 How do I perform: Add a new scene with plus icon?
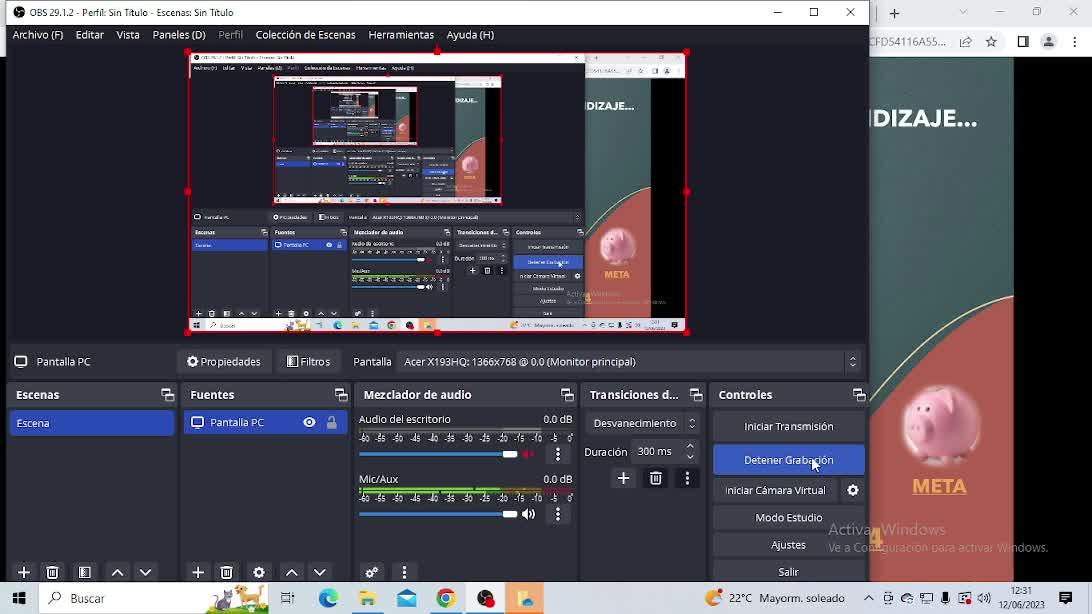point(24,572)
